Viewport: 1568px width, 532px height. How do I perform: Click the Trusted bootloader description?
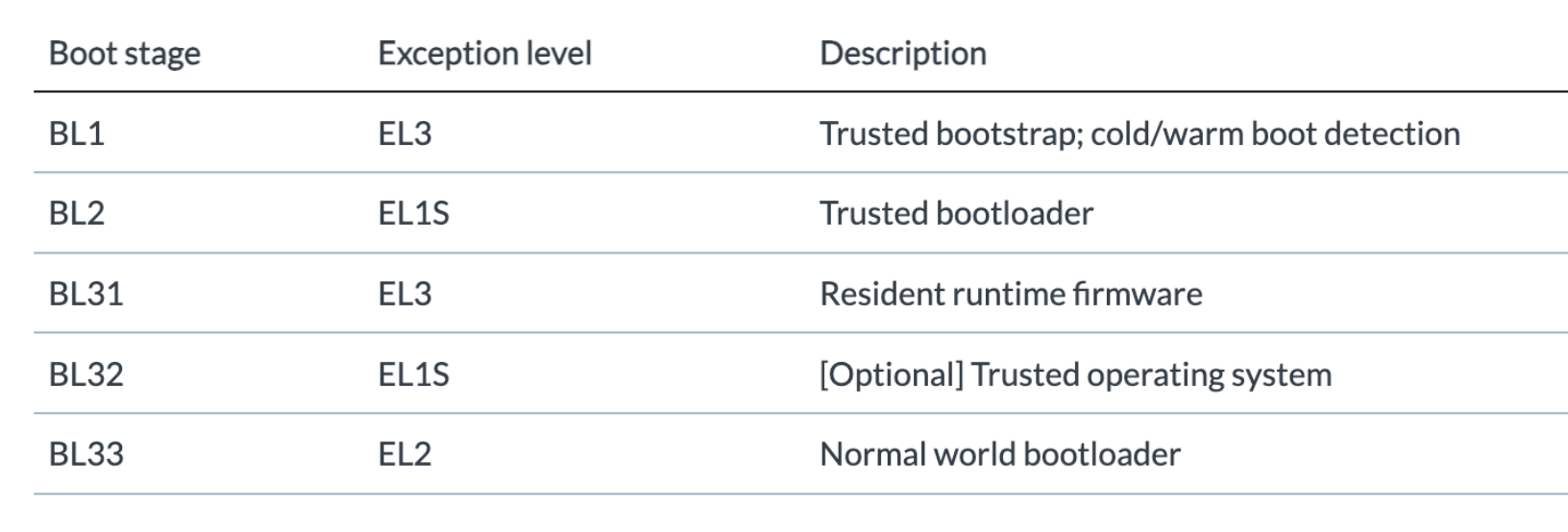click(956, 213)
